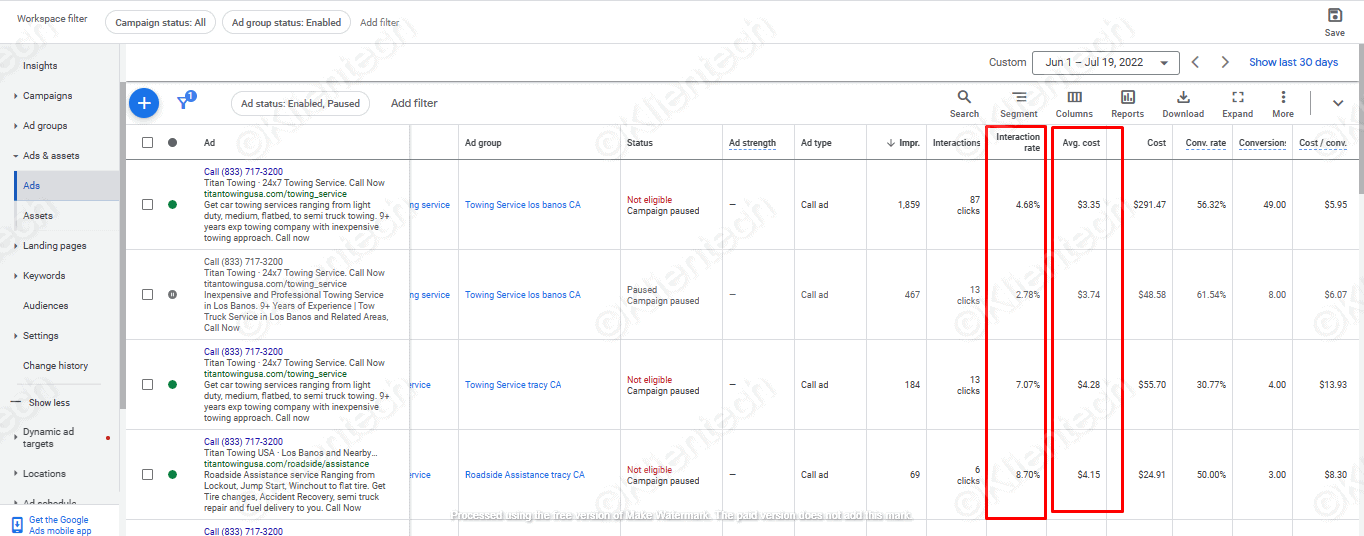1364x536 pixels.
Task: Open the Reports icon
Action: tap(1127, 103)
